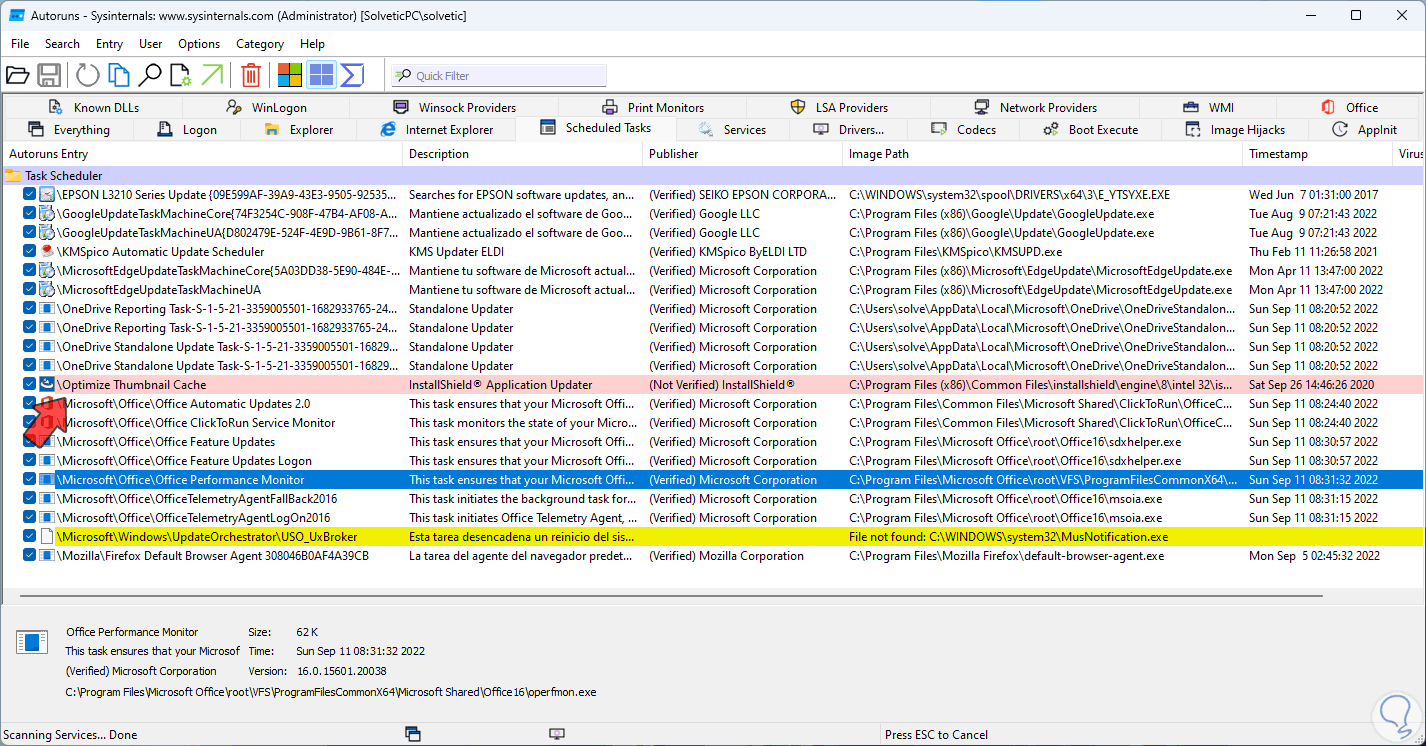1426x746 pixels.
Task: Select the \Optimize Thumbnail Cache entry name
Action: 132,385
